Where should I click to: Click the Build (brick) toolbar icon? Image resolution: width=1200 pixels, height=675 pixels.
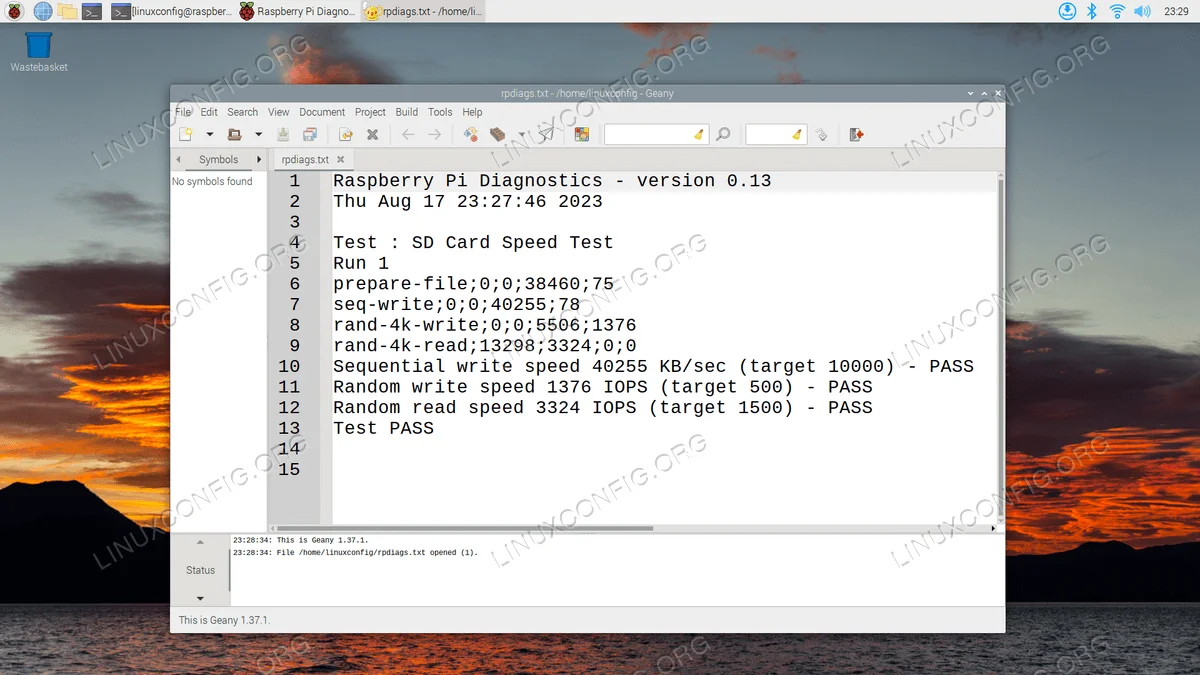[x=497, y=134]
